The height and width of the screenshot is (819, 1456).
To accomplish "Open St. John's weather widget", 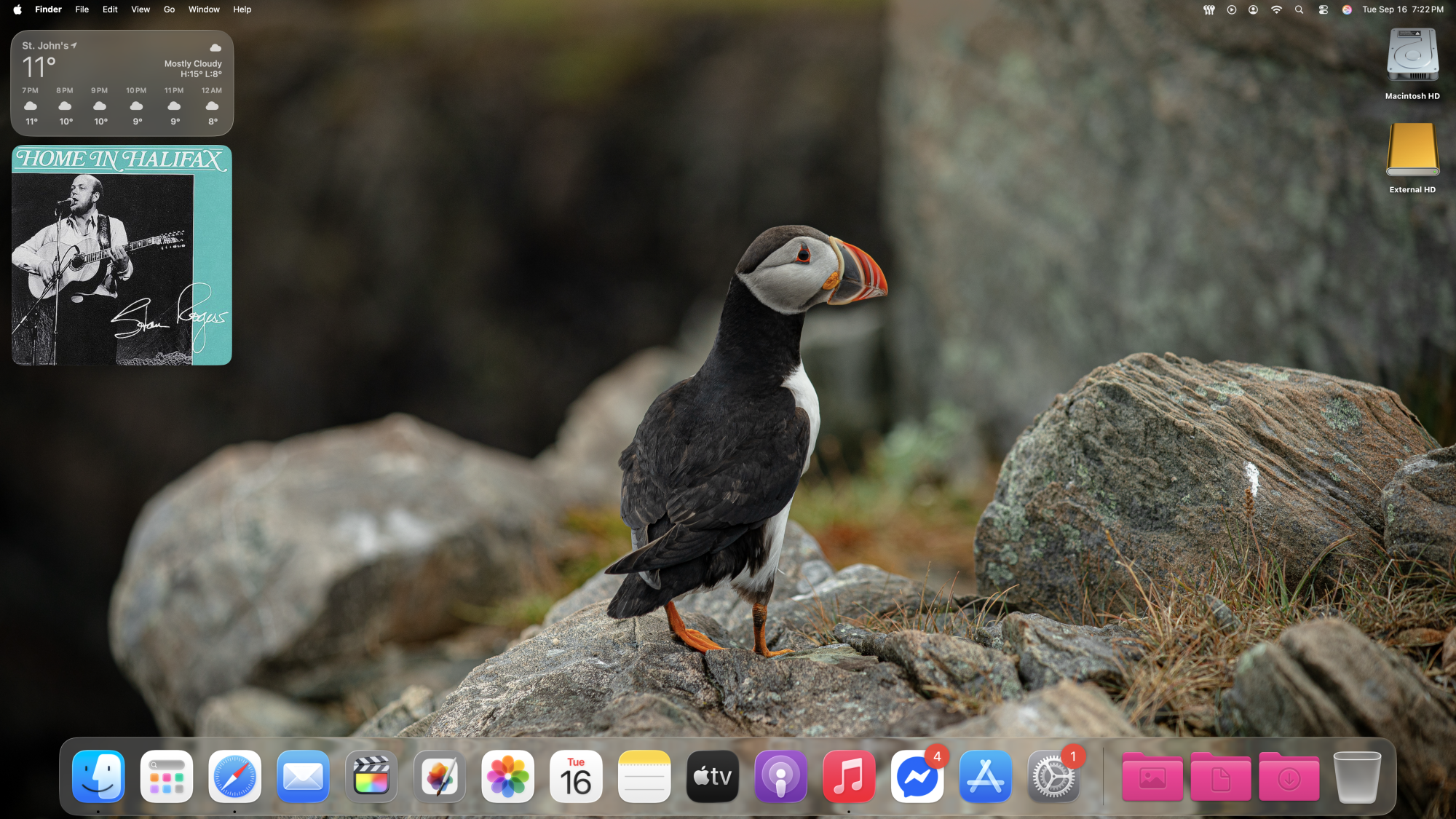I will (122, 83).
